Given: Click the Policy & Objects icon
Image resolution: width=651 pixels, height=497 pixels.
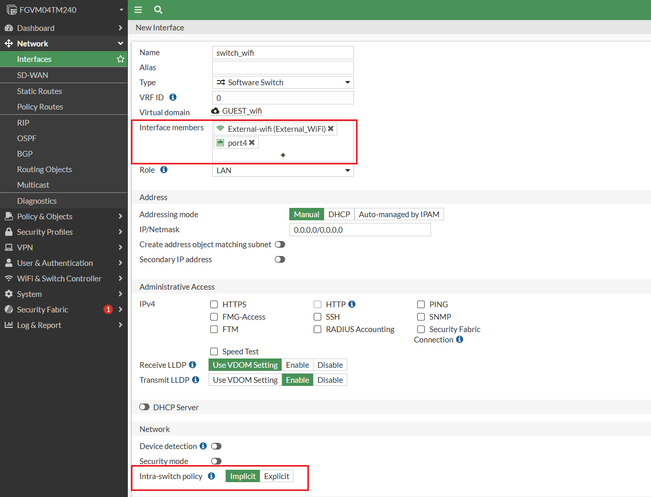Looking at the screenshot, I should tap(9, 216).
